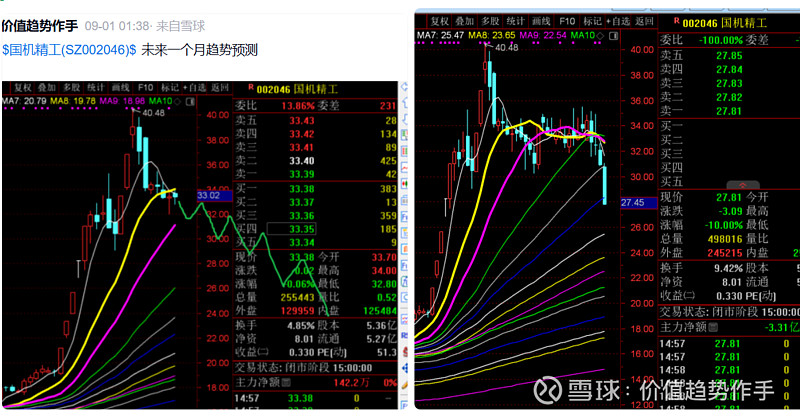Image resolution: width=800 pixels, height=417 pixels.
Task: Click 标记 in the right chart toolbar
Action: 592,21
